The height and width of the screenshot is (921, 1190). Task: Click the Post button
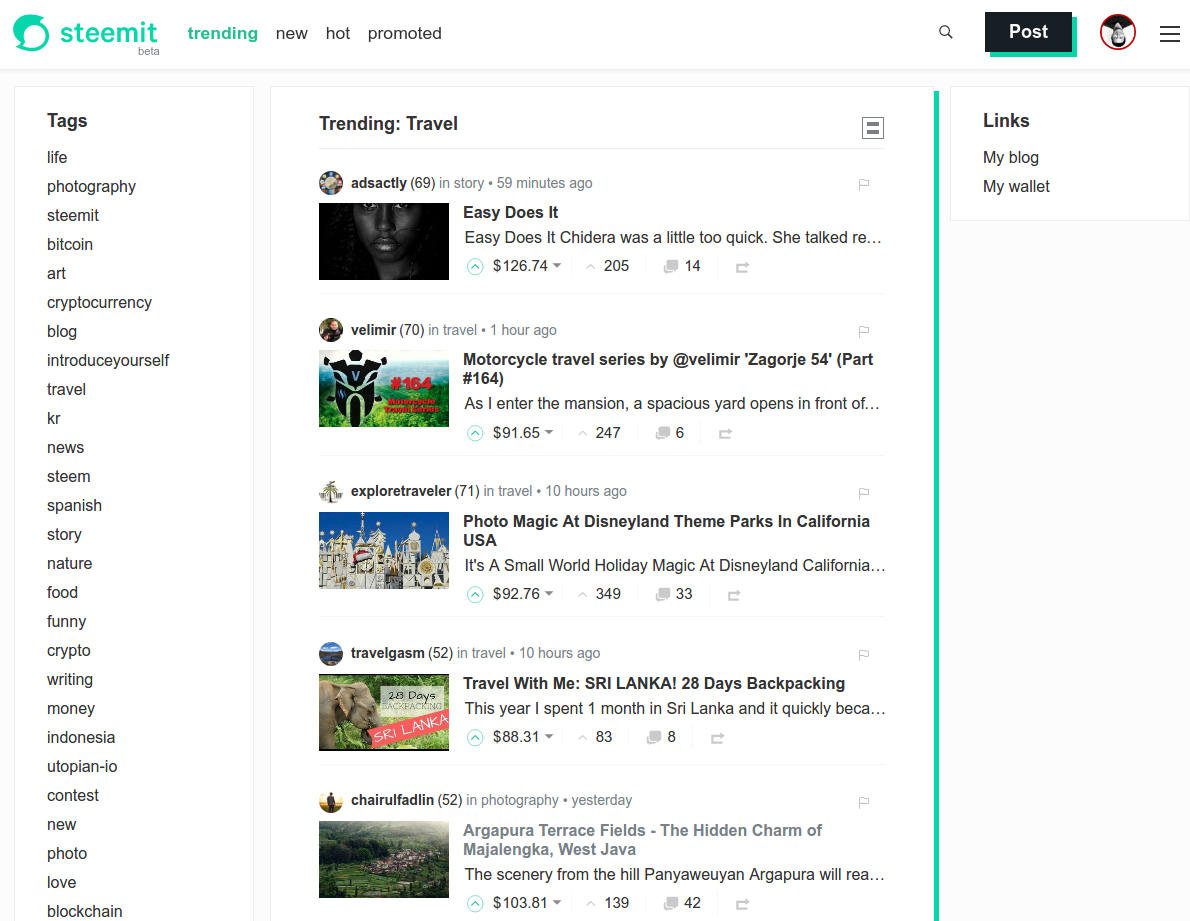[x=1028, y=32]
